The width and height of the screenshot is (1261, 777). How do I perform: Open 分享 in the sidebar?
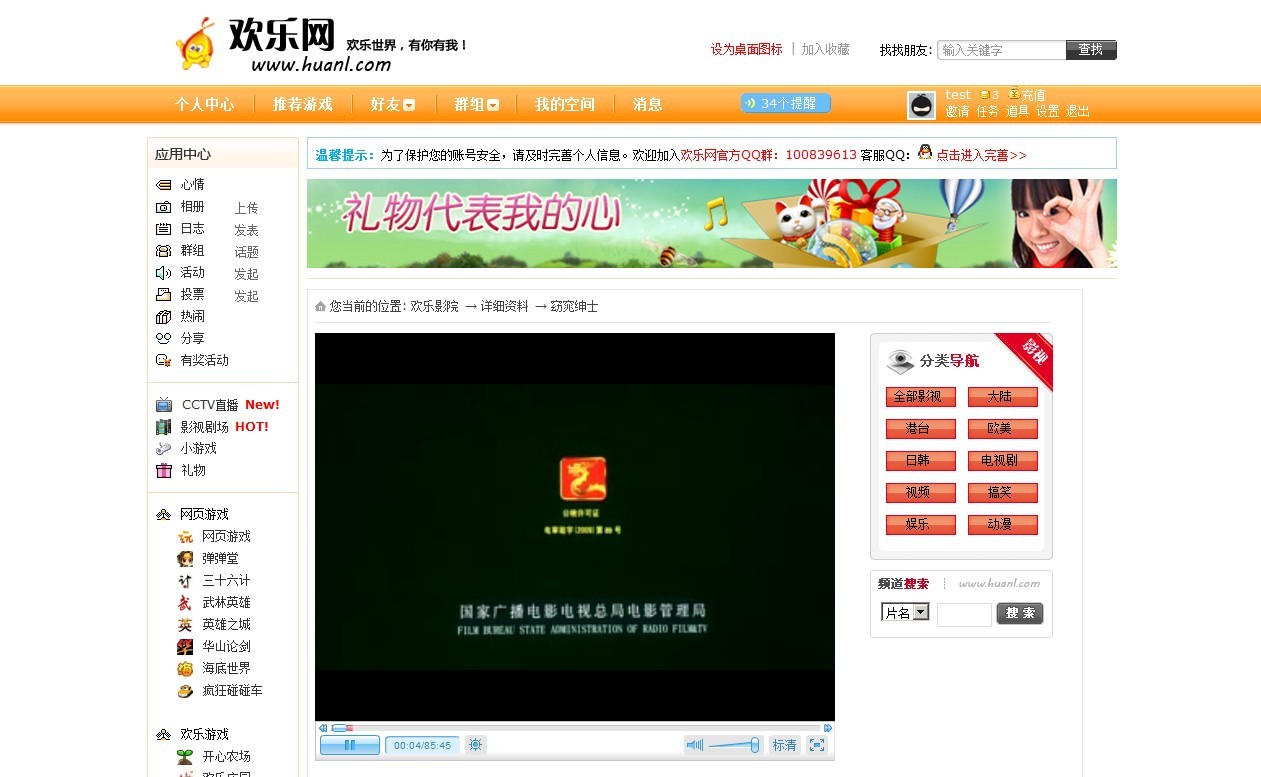click(192, 339)
